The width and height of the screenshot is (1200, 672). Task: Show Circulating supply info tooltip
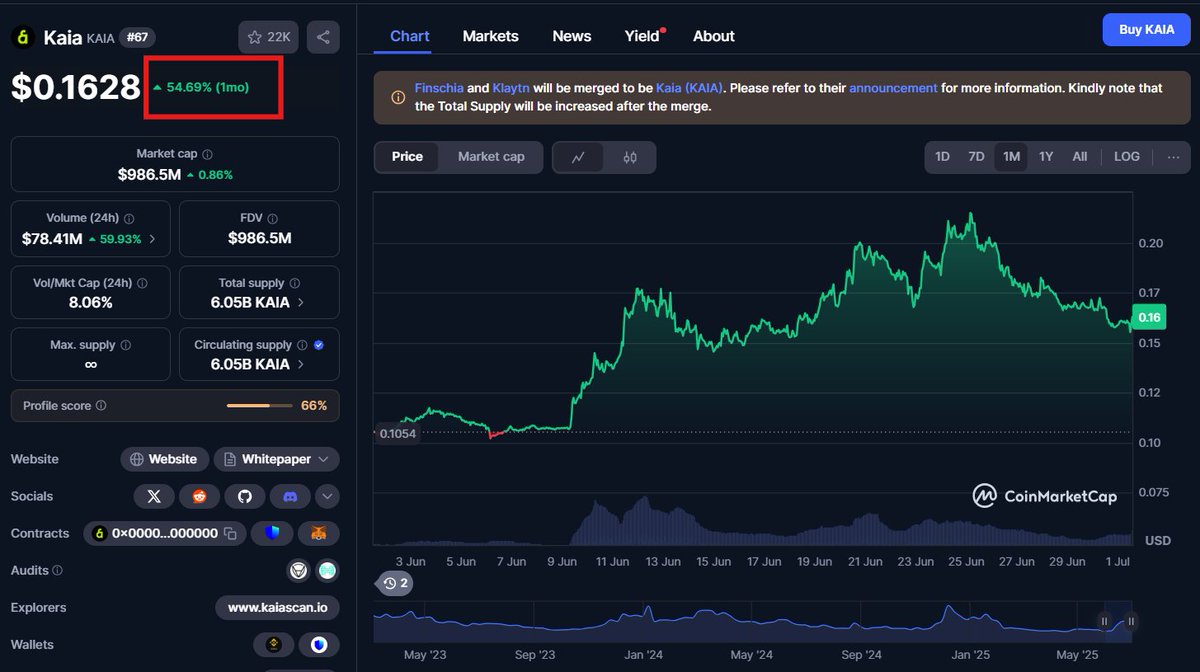point(302,345)
